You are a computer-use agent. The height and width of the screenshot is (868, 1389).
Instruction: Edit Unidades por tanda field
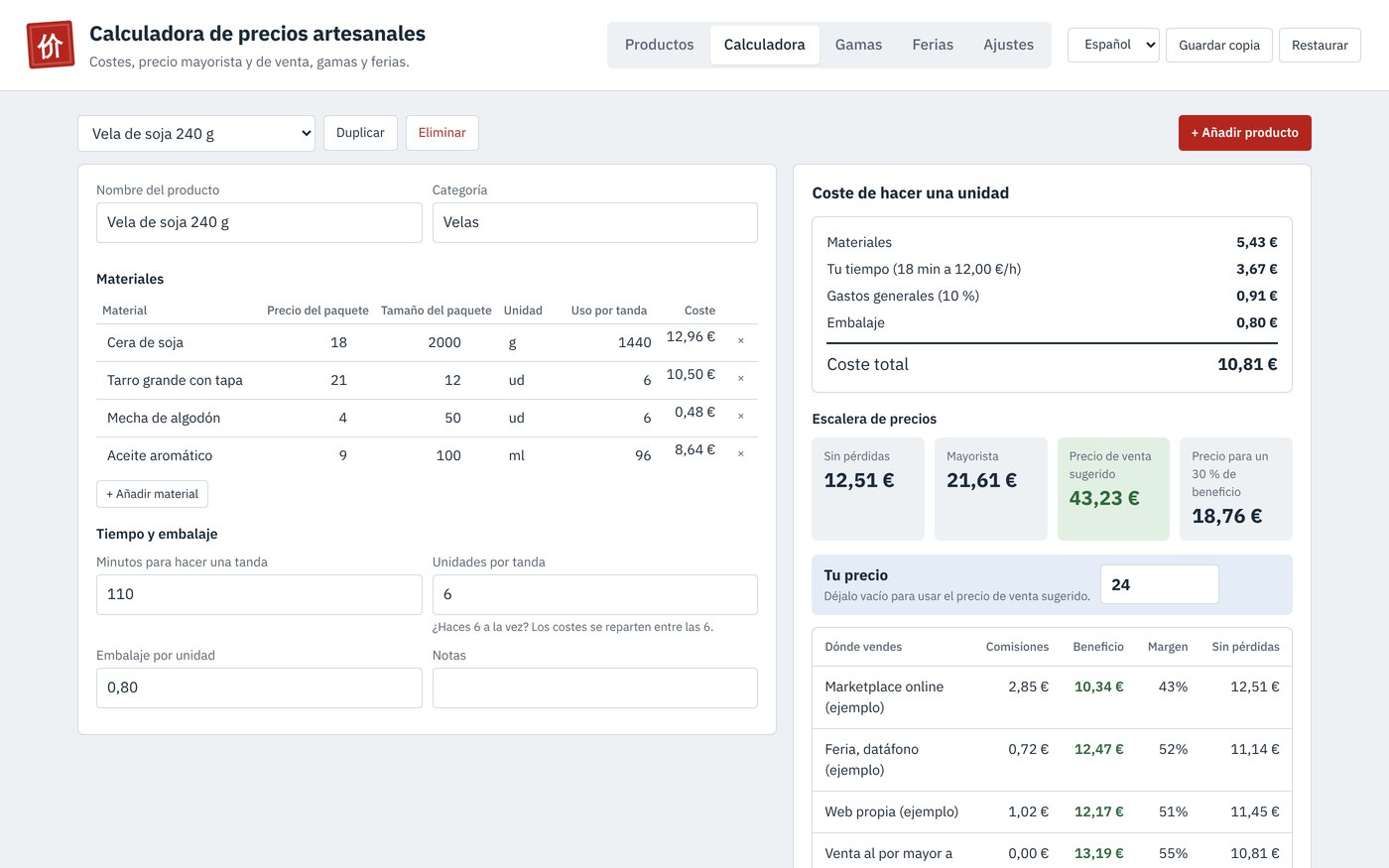595,594
